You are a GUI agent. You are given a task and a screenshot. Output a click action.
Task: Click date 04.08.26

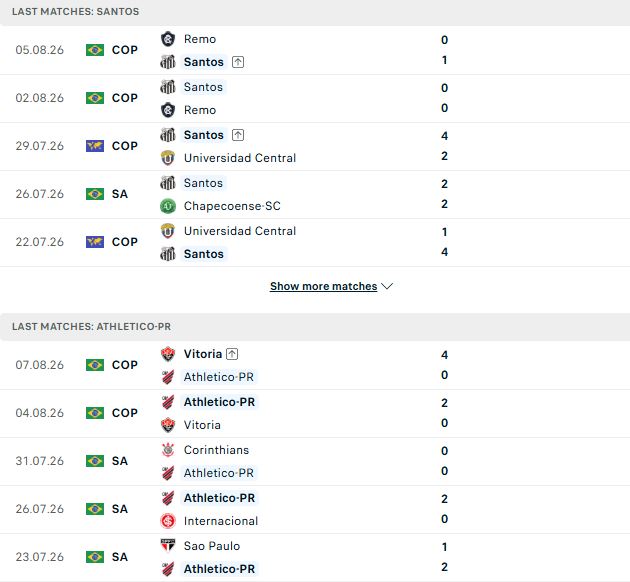tap(40, 413)
